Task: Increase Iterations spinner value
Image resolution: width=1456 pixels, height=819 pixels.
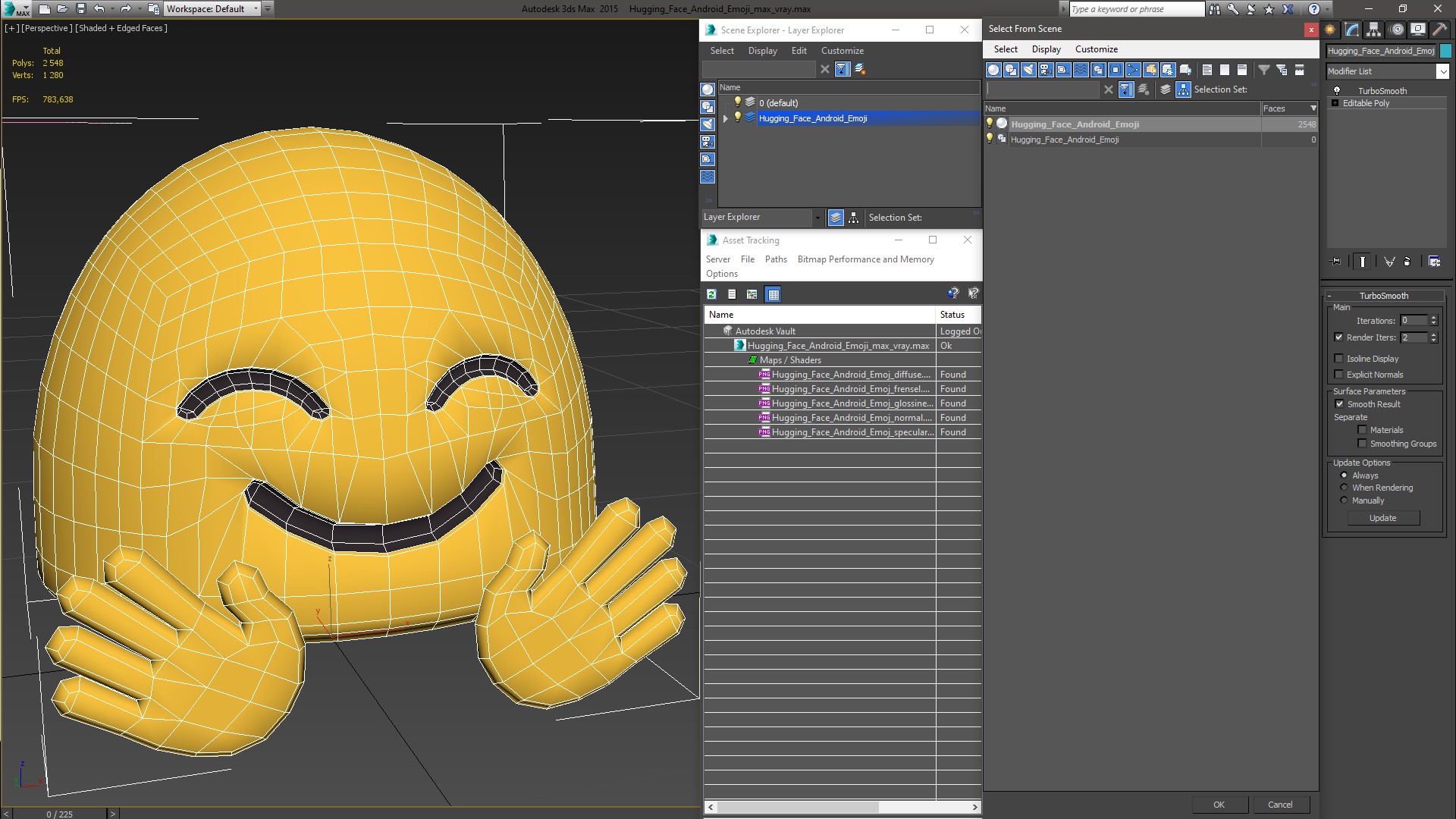Action: click(1433, 318)
